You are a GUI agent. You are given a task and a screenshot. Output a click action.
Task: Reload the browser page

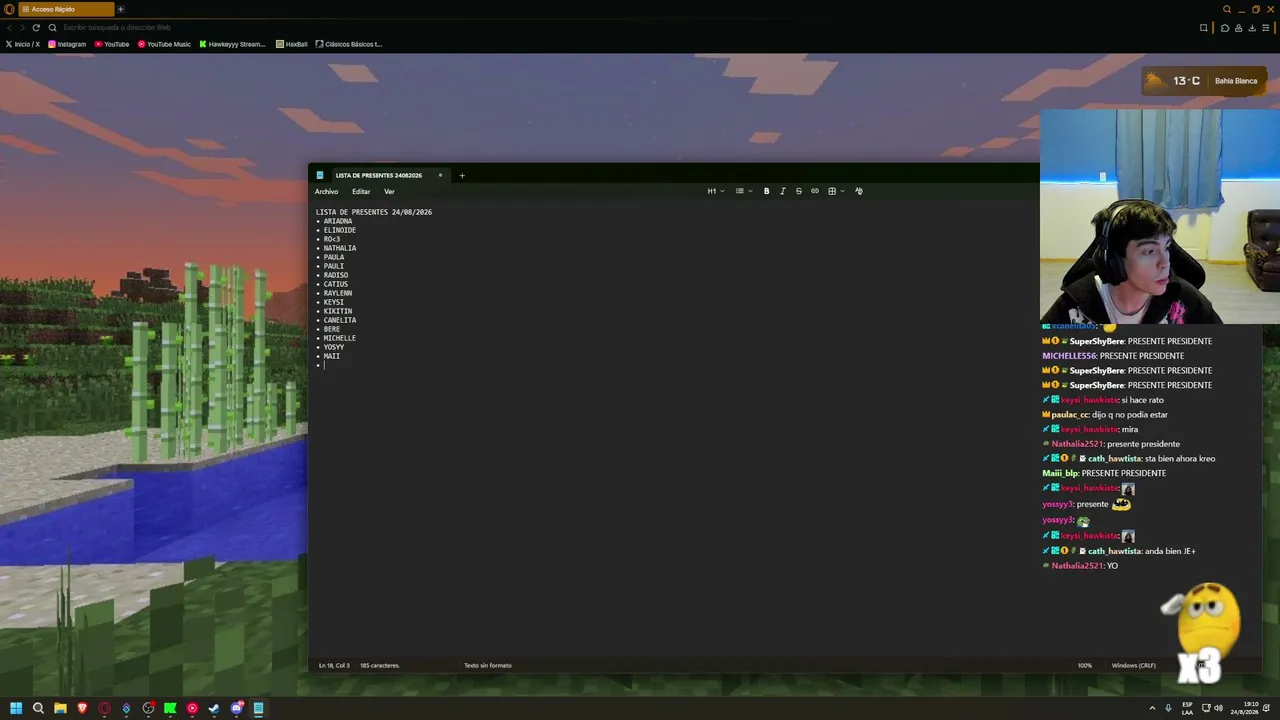(x=36, y=27)
